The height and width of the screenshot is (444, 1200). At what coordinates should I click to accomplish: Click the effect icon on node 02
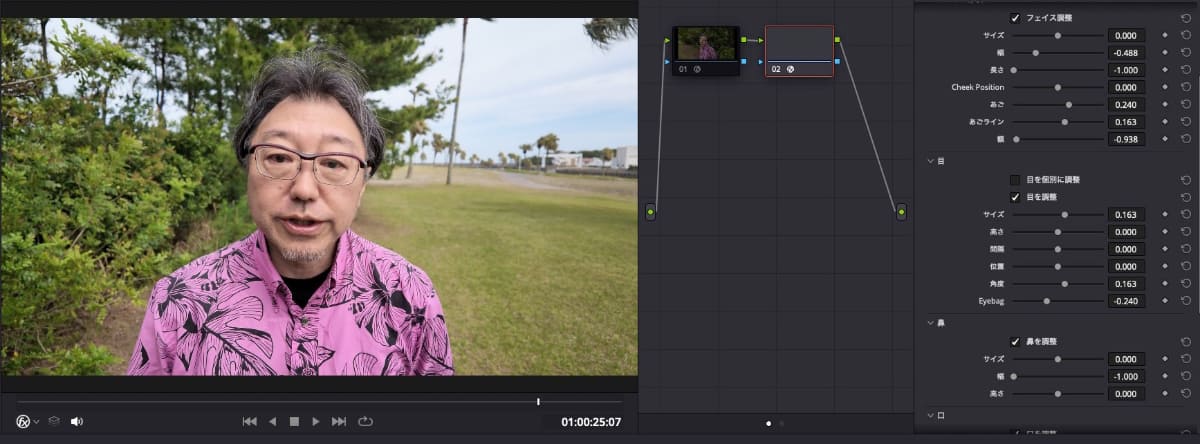[x=790, y=69]
